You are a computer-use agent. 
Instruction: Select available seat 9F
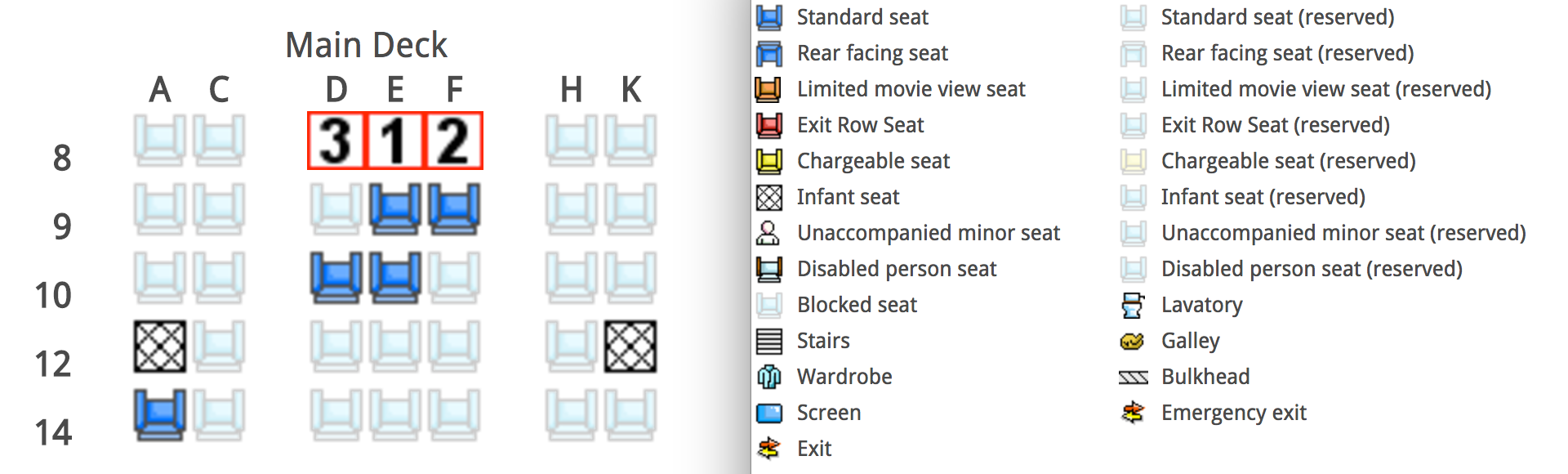click(x=454, y=209)
